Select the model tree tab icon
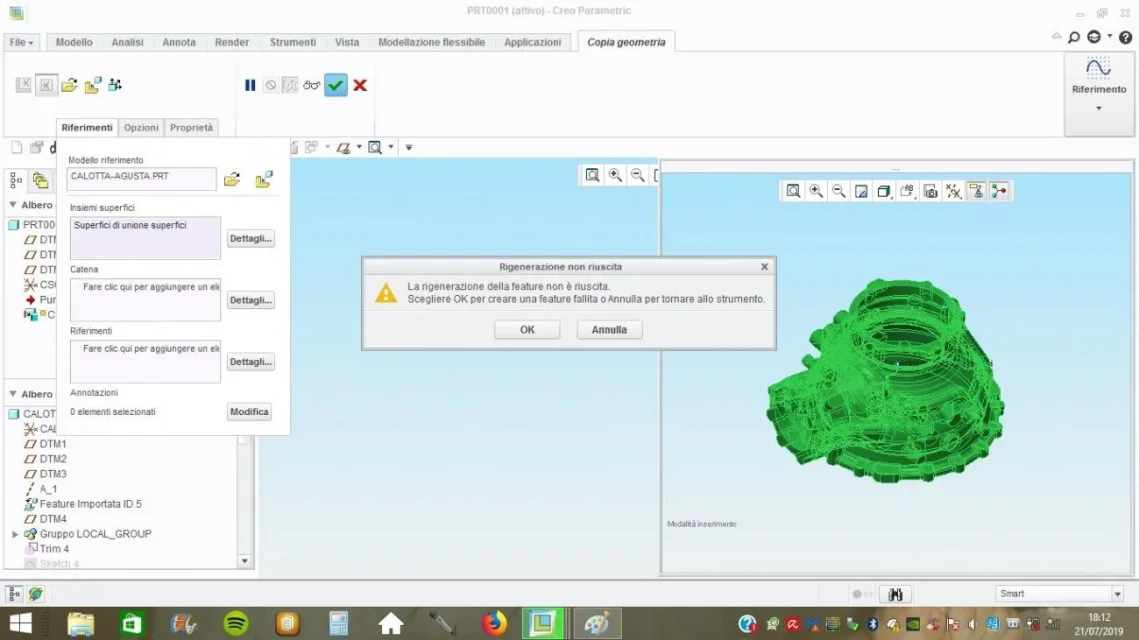The image size is (1139, 640). point(16,180)
